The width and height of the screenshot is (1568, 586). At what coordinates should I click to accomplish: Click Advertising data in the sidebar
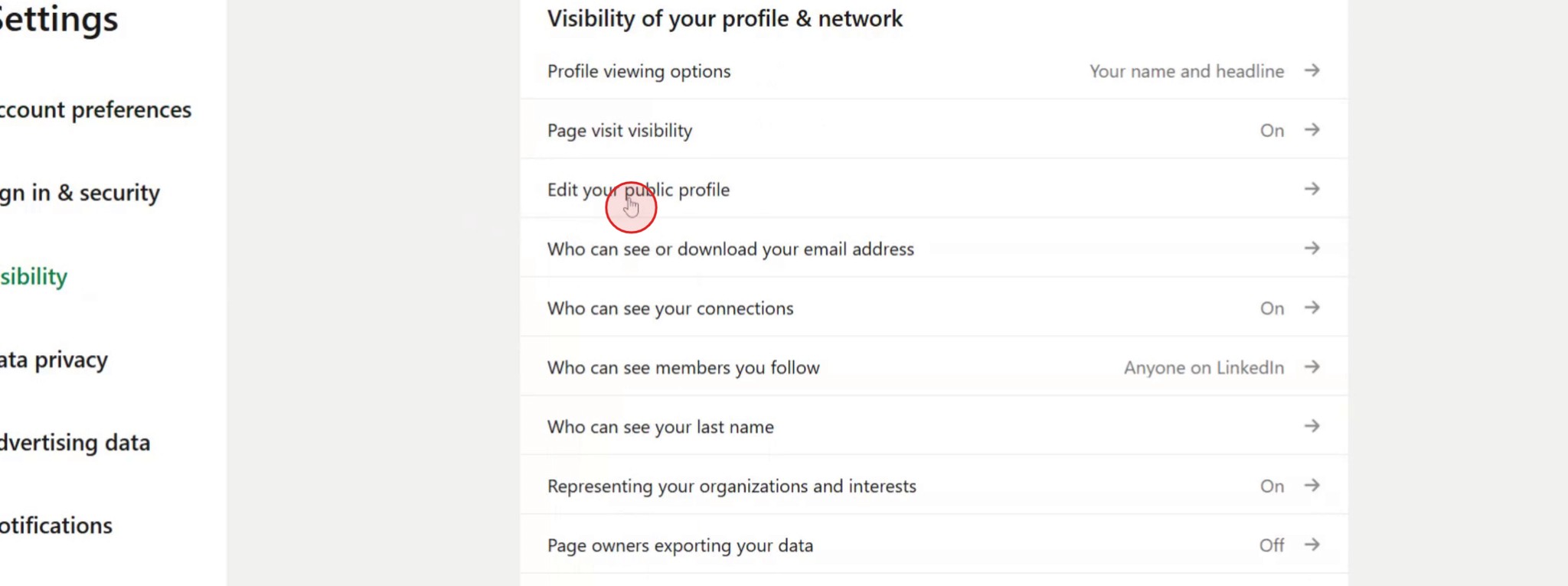click(x=74, y=442)
